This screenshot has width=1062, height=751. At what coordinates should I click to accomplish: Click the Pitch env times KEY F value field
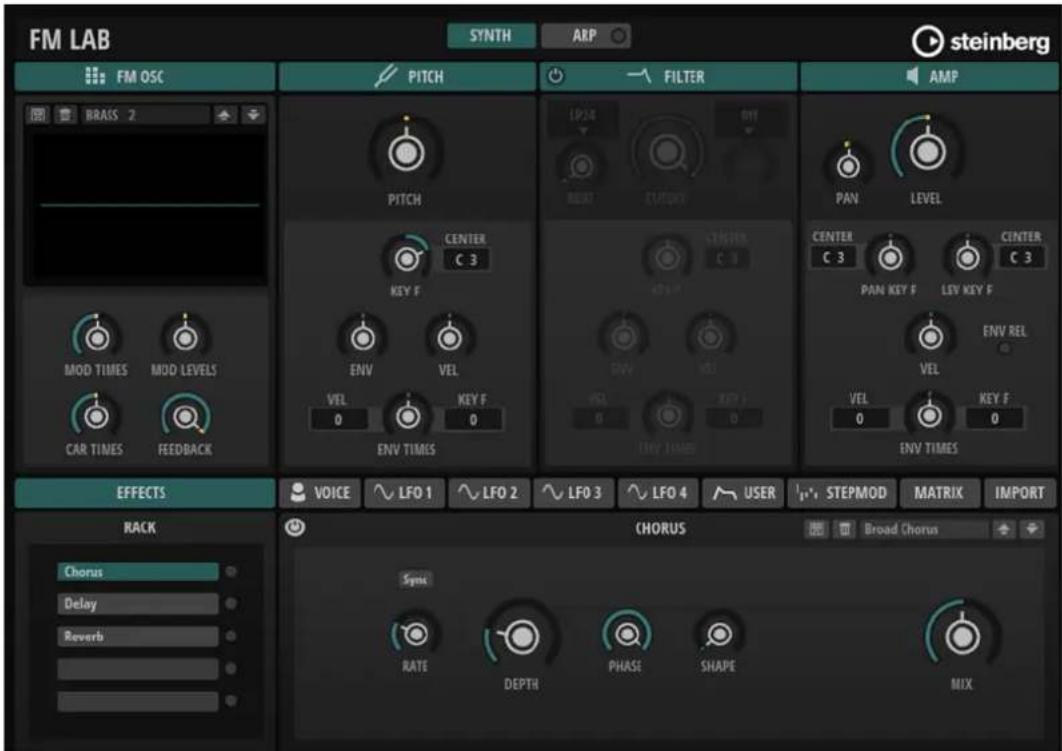[x=473, y=420]
